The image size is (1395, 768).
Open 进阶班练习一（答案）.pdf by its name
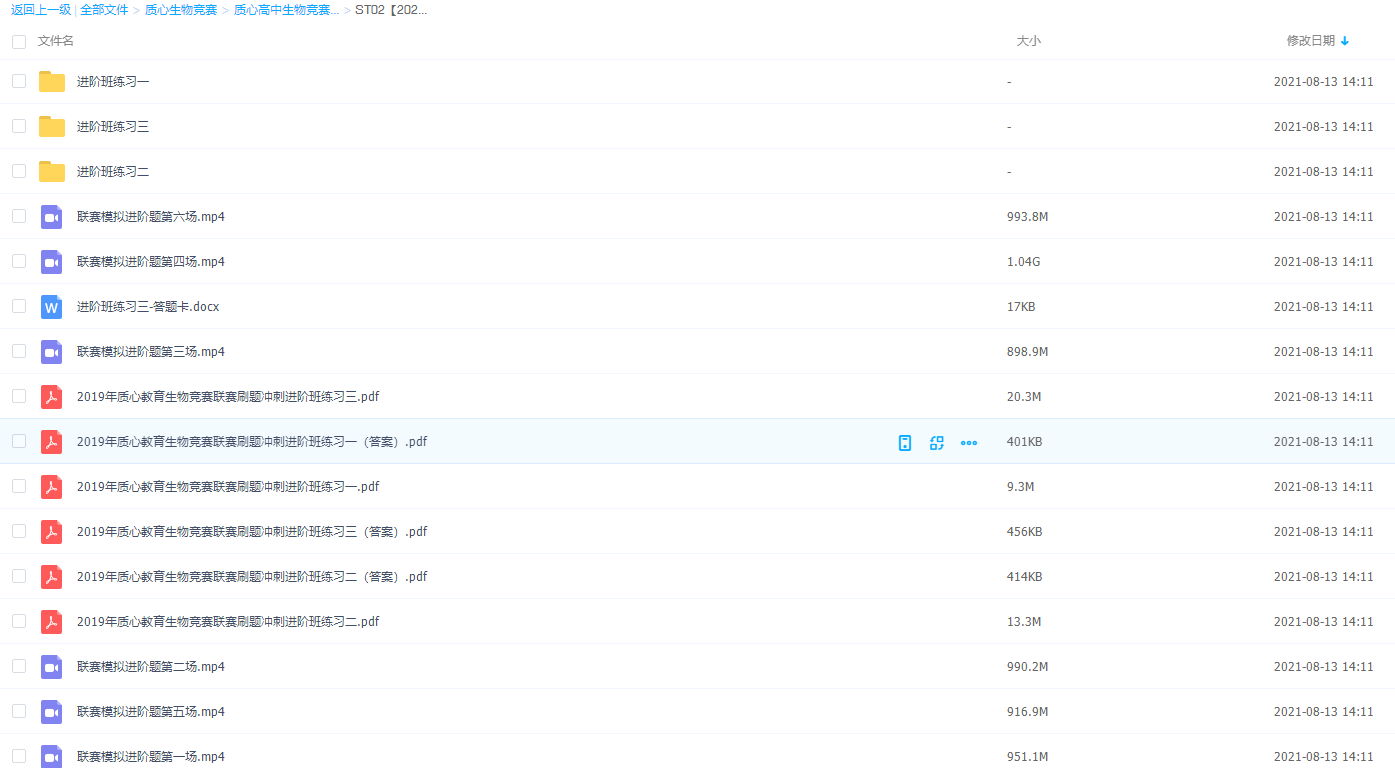tap(251, 442)
